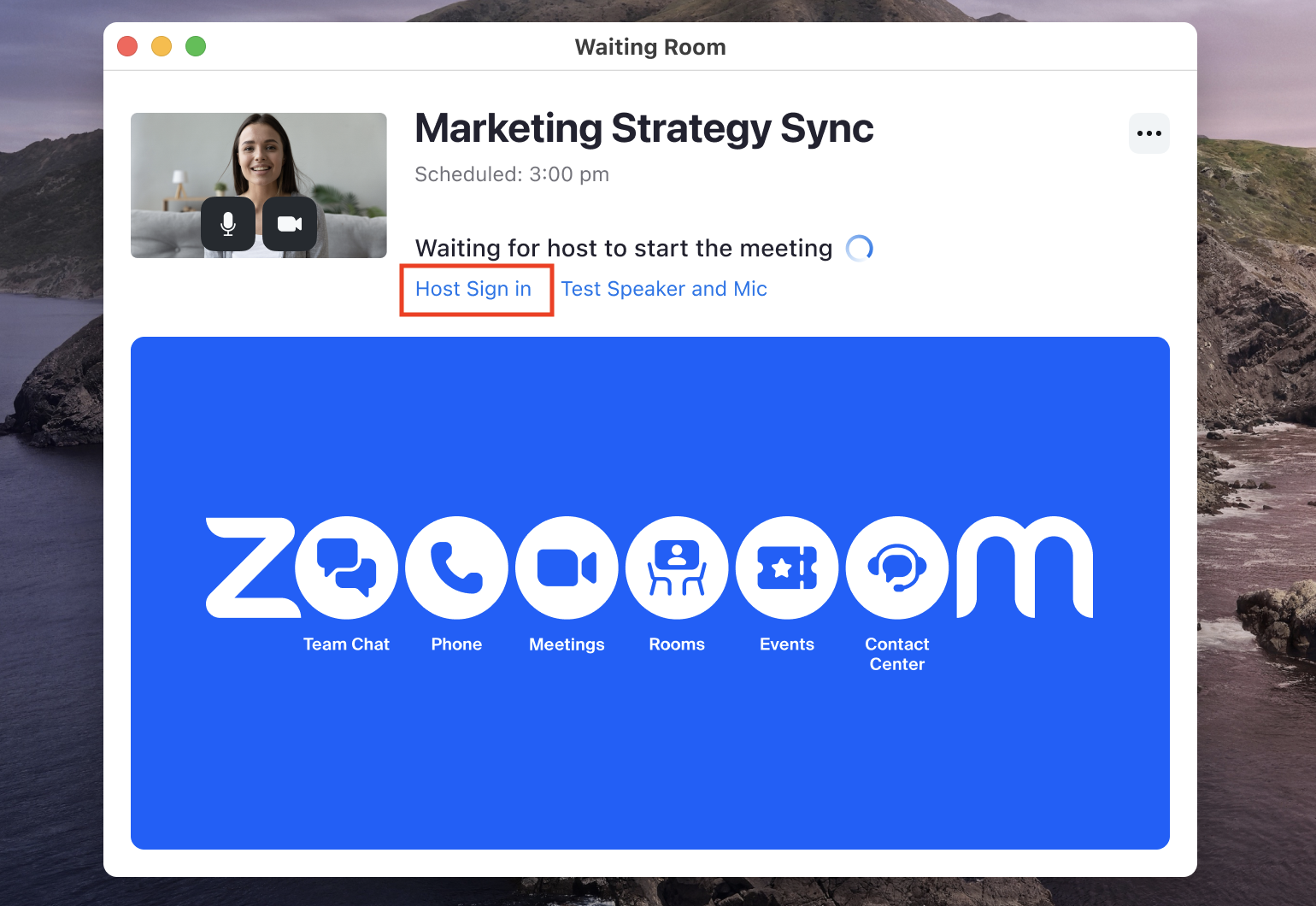
Task: Minimize the Waiting Room window
Action: pos(162,46)
